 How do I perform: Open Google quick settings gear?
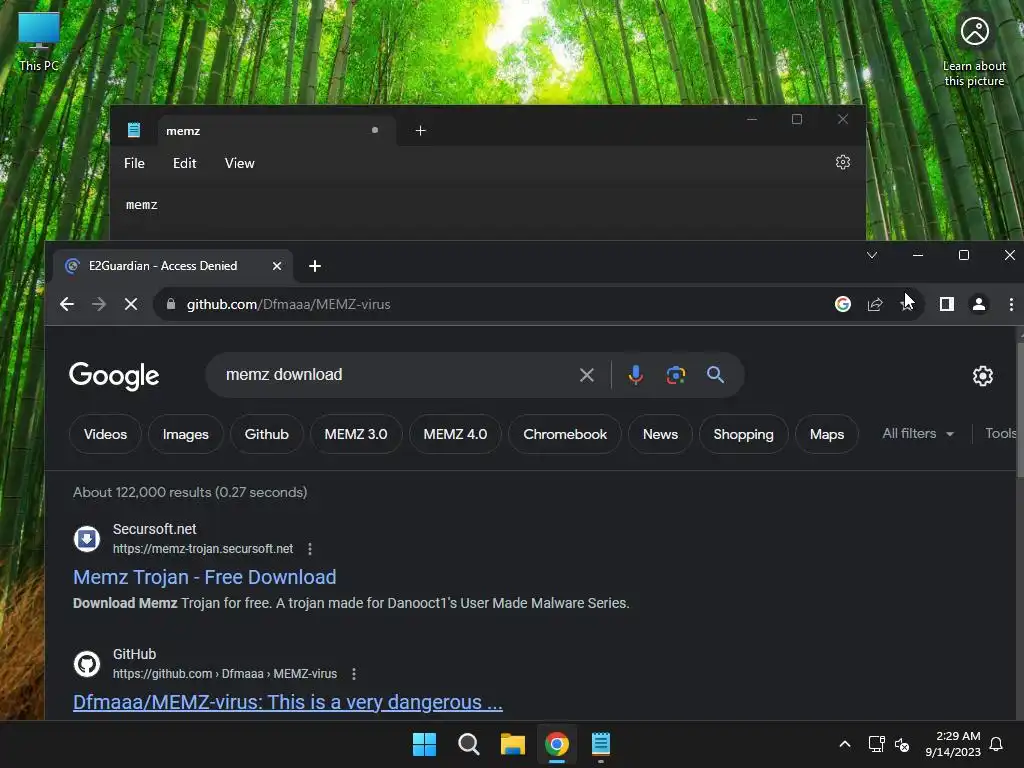point(983,376)
